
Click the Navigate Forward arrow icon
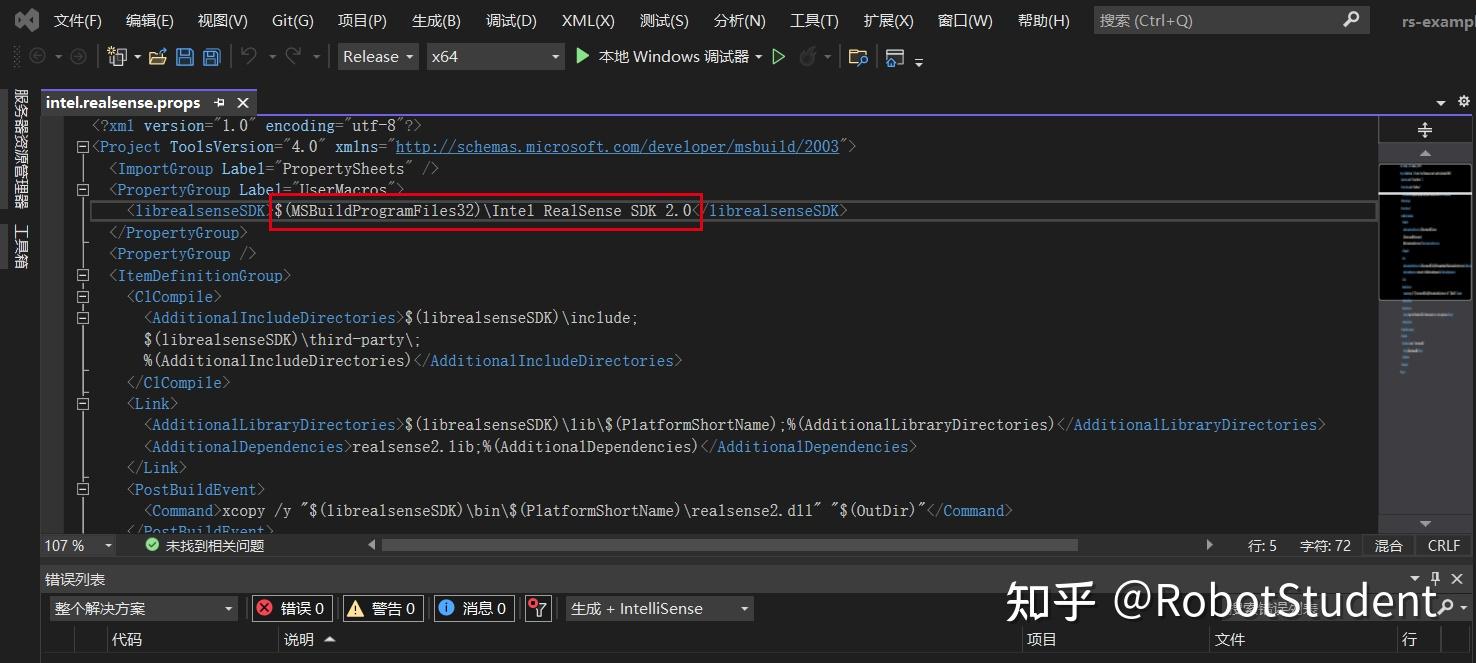pos(77,57)
